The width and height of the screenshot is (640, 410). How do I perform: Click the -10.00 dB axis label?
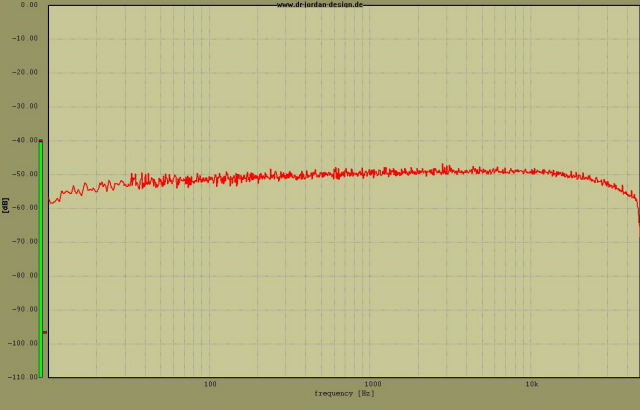click(x=22, y=39)
